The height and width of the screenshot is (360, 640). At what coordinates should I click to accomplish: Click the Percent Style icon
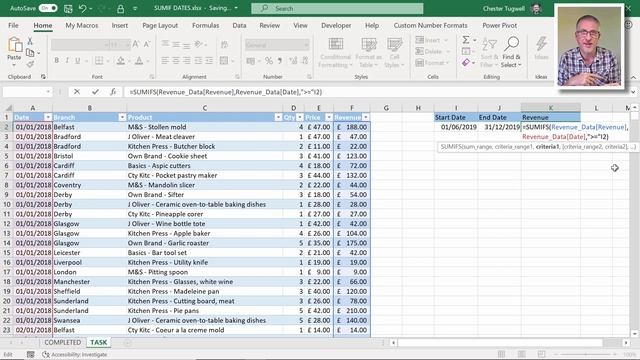269,61
